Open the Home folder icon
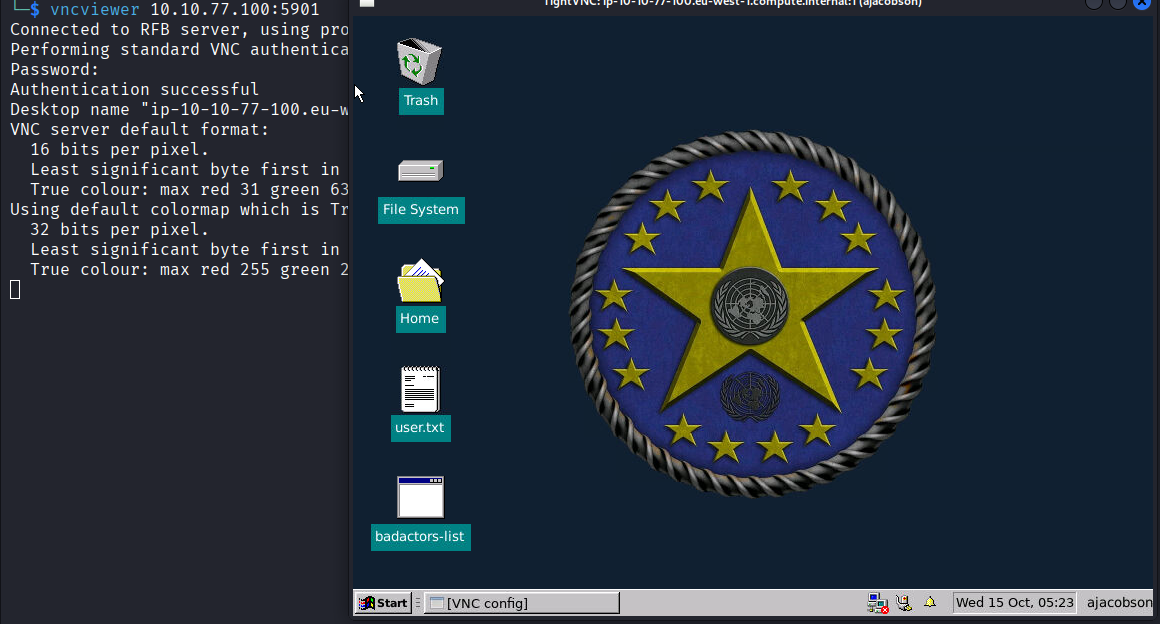The image size is (1160, 624). tap(419, 281)
